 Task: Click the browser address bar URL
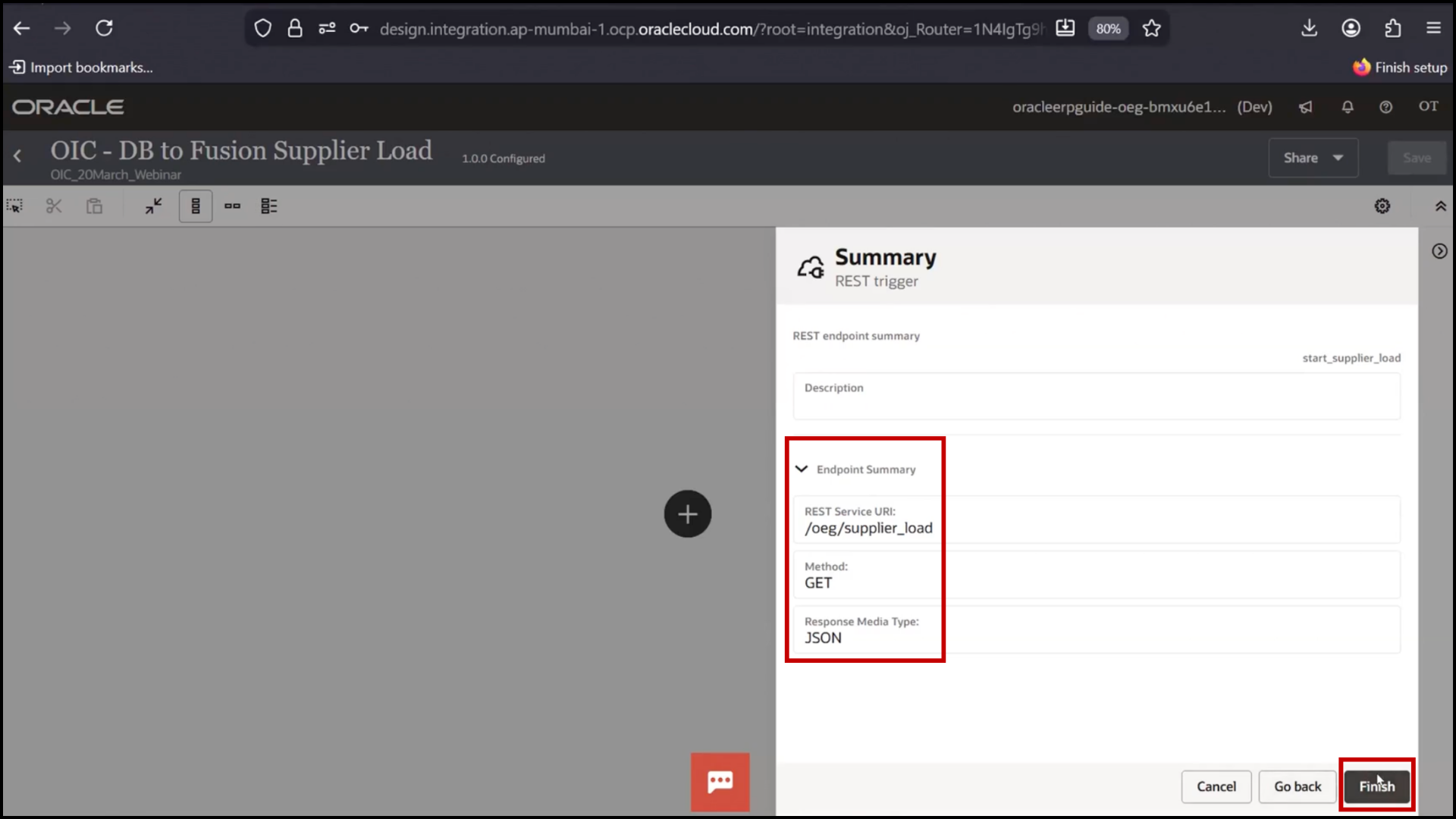(711, 29)
